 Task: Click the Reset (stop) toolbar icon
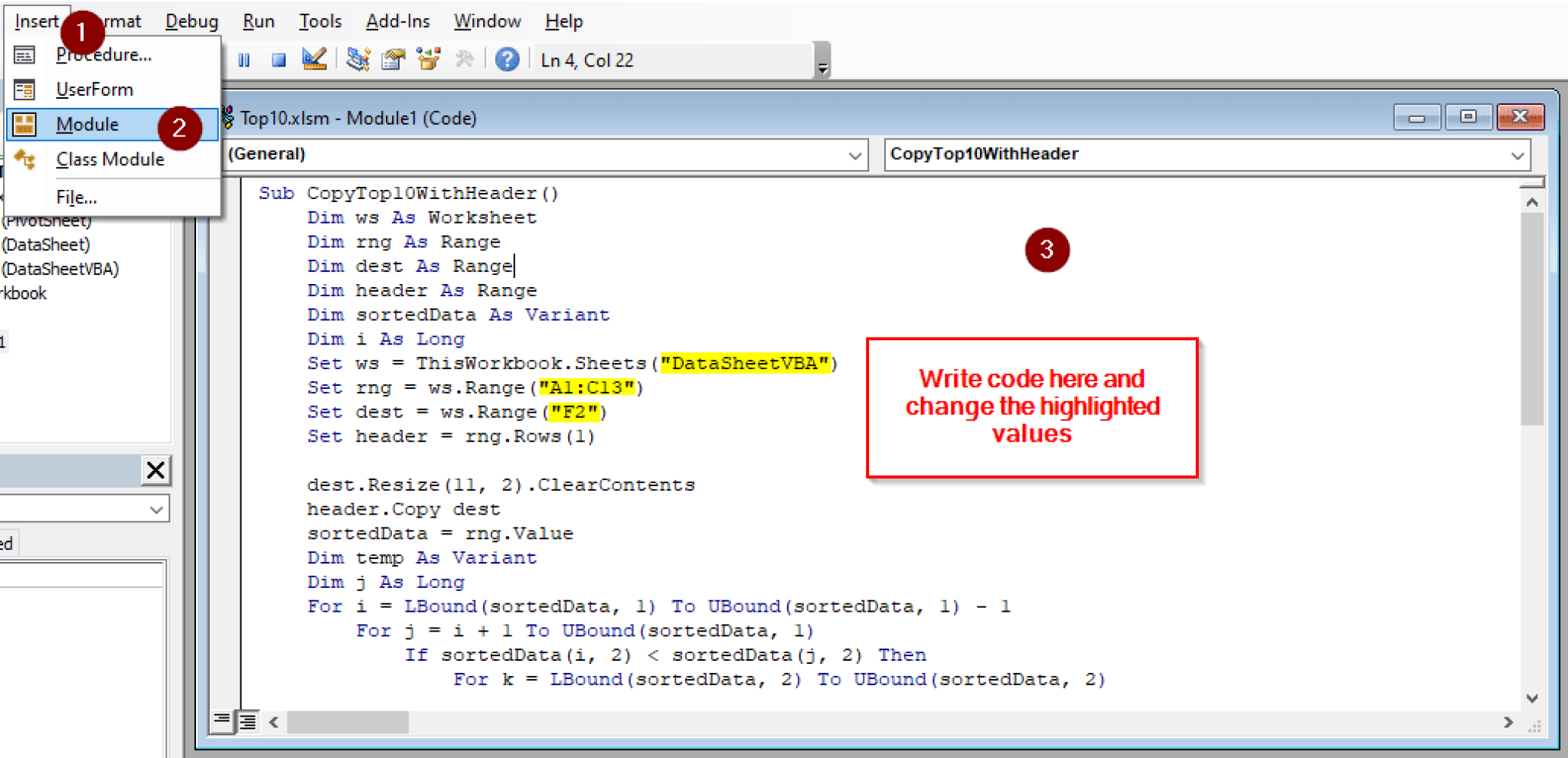(278, 59)
